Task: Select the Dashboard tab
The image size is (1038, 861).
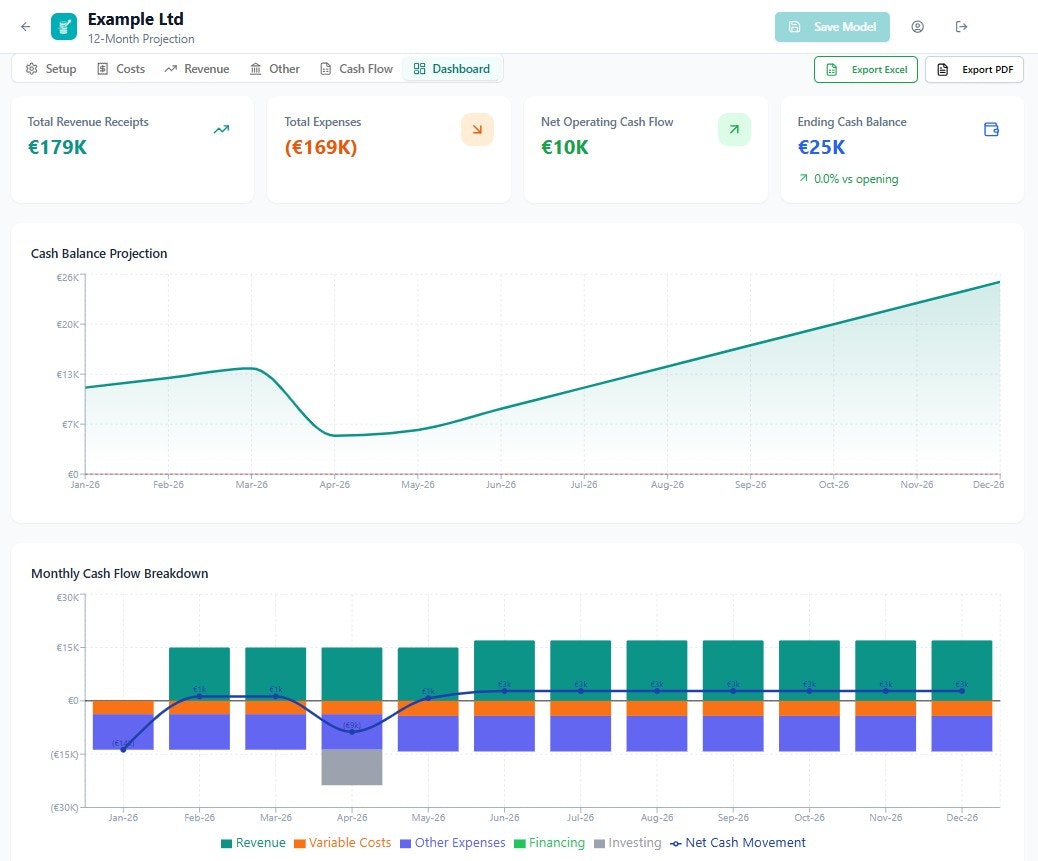Action: 452,69
